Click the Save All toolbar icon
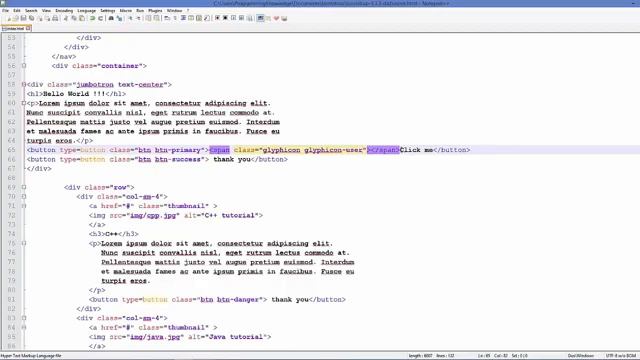The height and width of the screenshot is (360, 640). click(31, 18)
